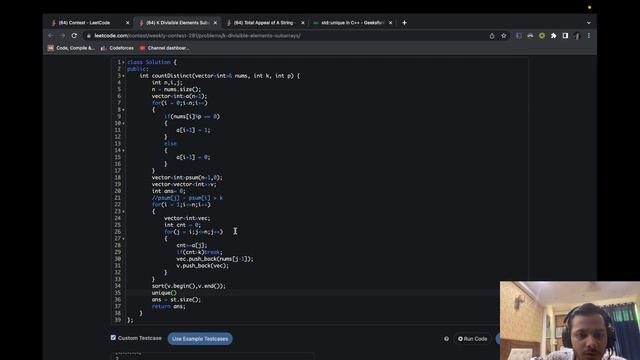Click the incognito-style extension icon
Image resolution: width=640 pixels, height=360 pixels.
(x=530, y=36)
